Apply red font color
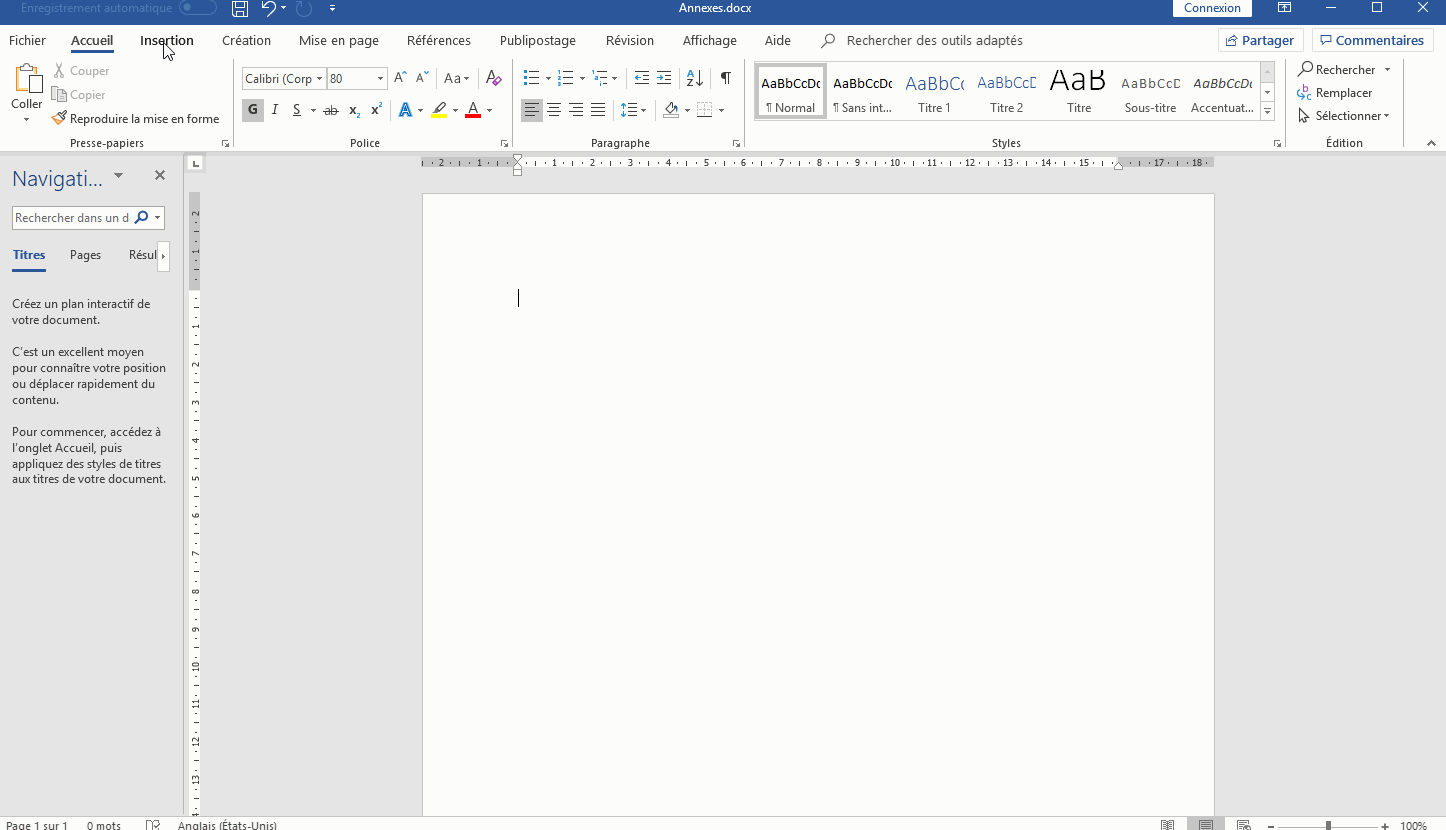The width and height of the screenshot is (1446, 830). (x=473, y=110)
